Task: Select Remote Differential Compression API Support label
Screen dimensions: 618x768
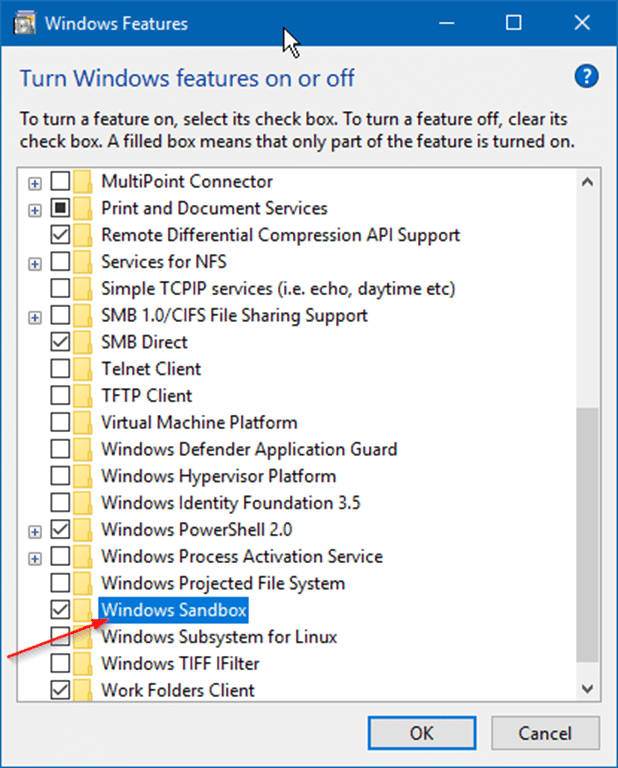Action: (281, 235)
